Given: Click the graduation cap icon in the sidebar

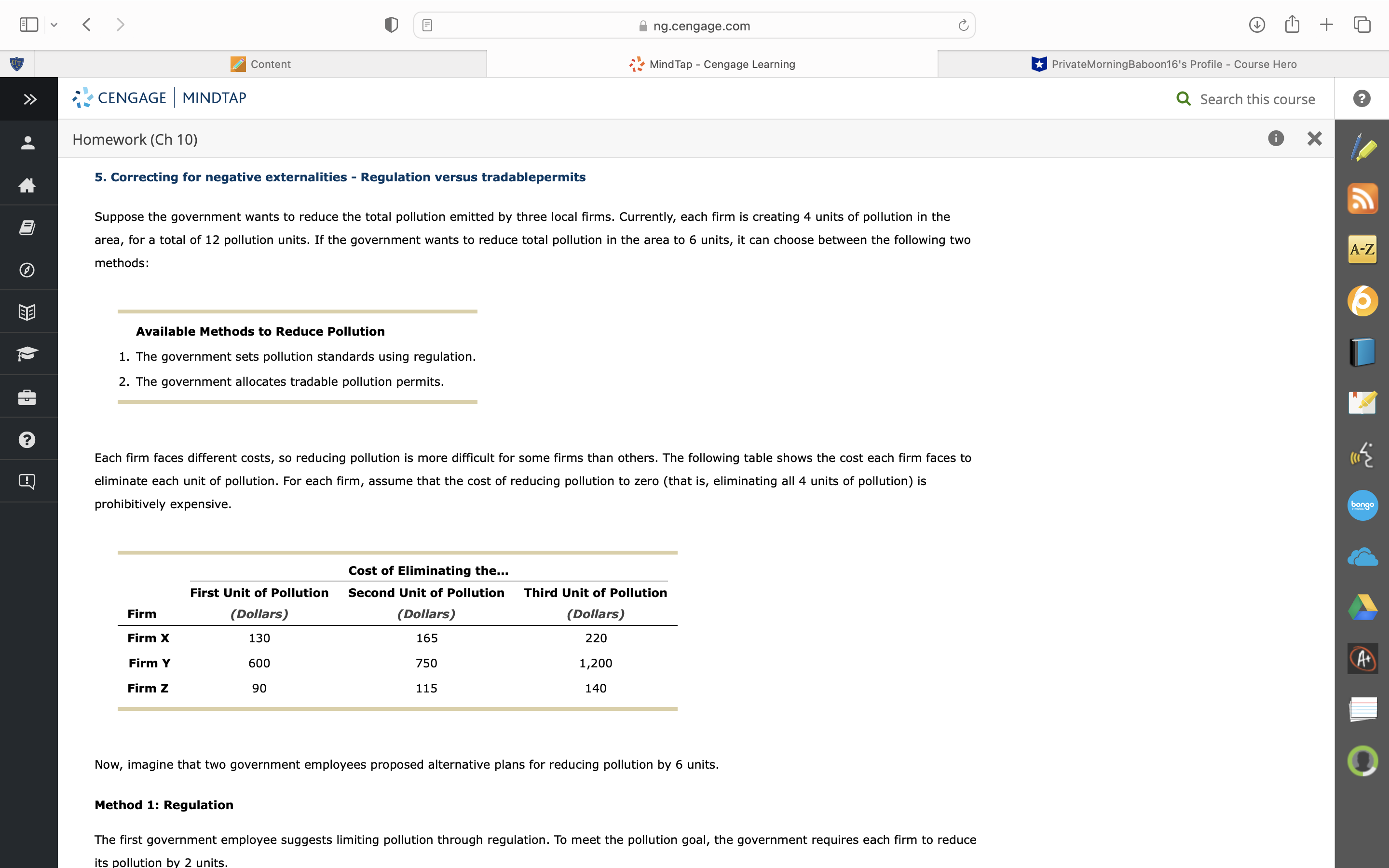Looking at the screenshot, I should [27, 353].
